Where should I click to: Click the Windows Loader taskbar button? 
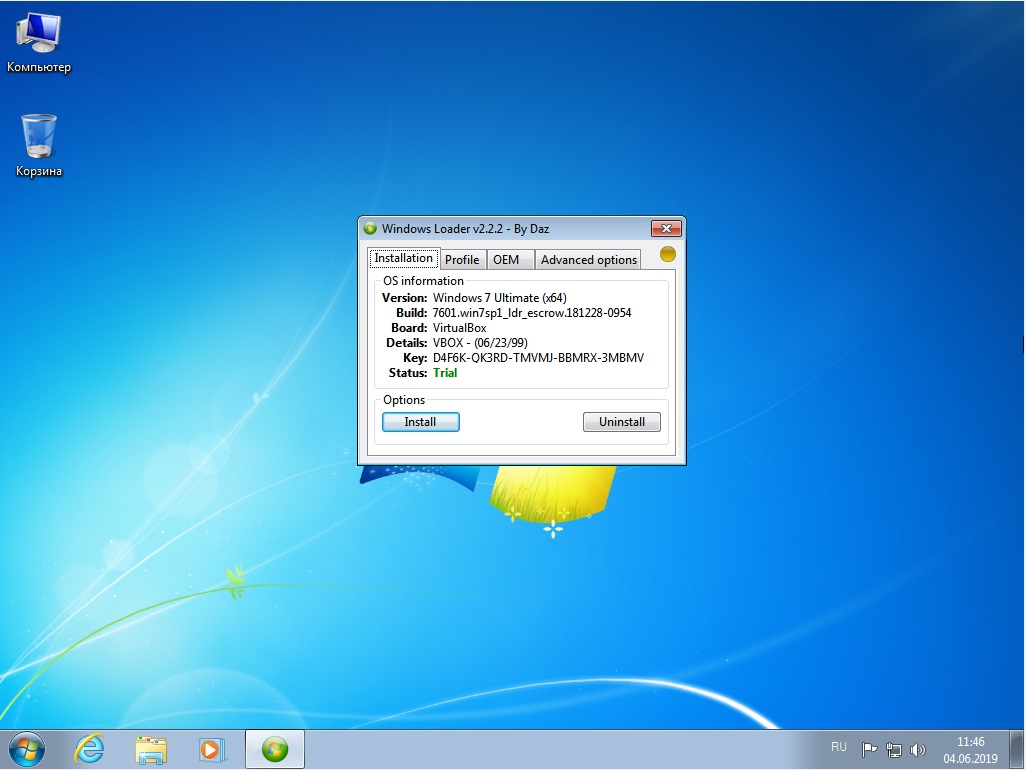pos(274,749)
